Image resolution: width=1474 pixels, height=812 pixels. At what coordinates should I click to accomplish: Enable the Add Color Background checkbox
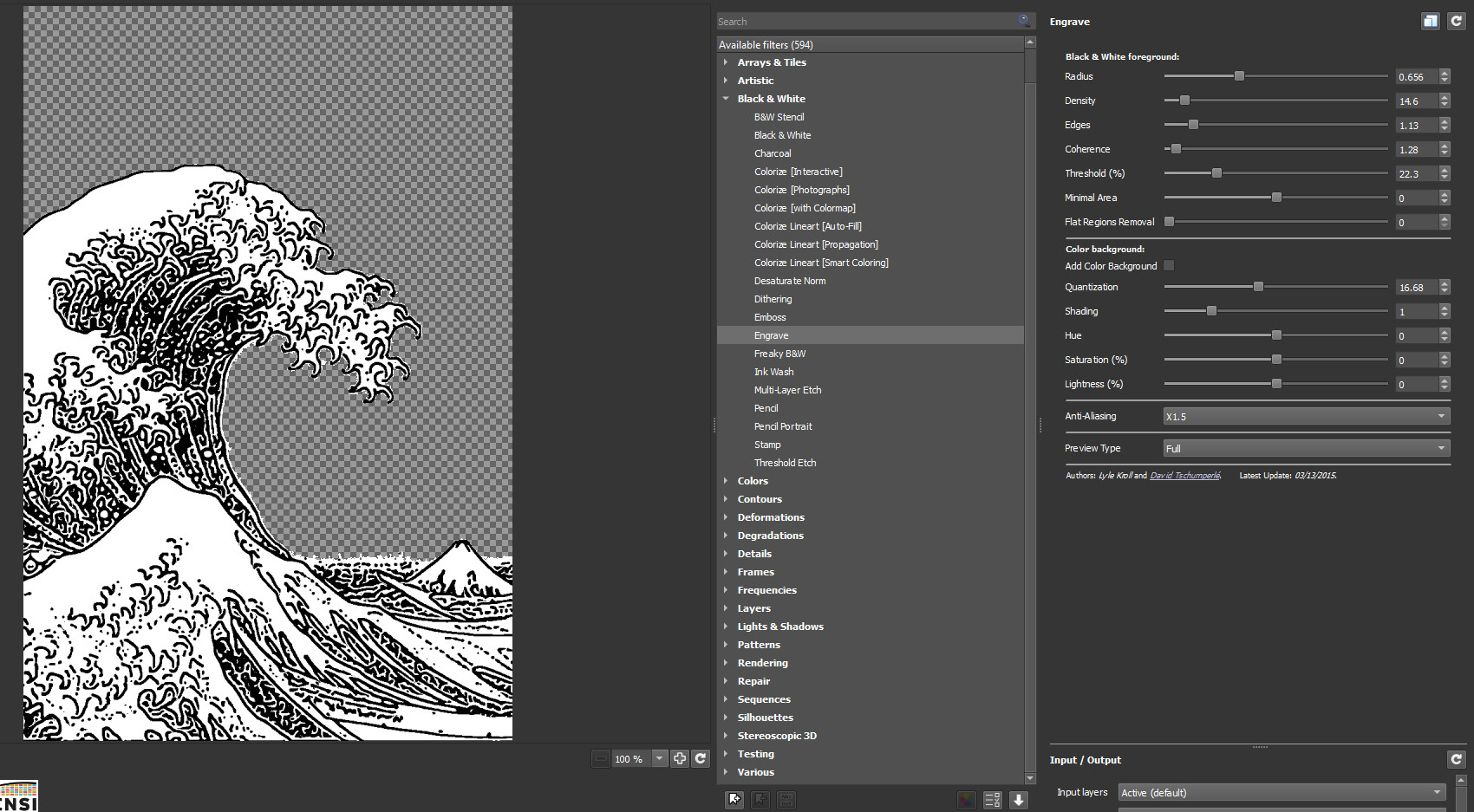click(1169, 266)
